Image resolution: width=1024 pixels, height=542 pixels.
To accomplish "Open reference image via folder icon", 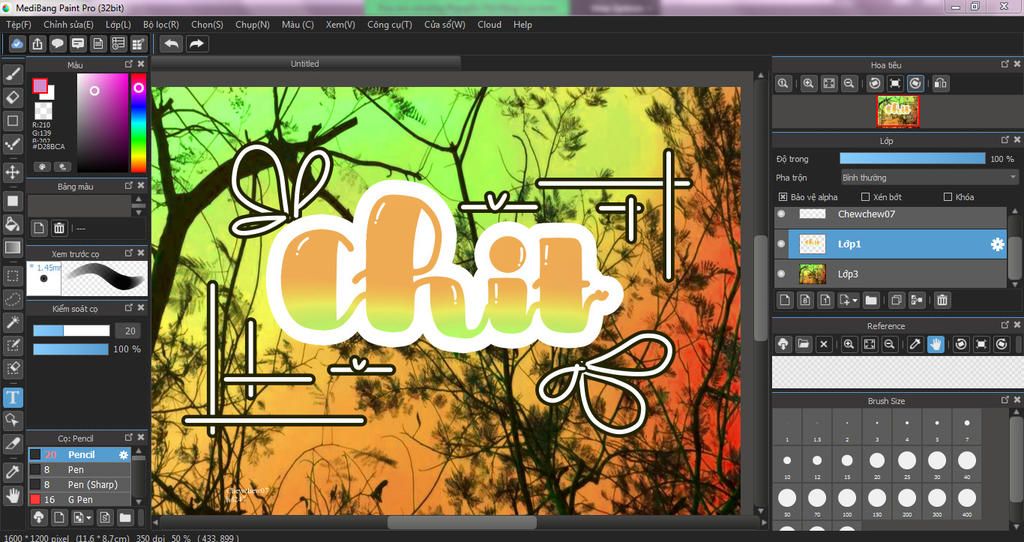I will point(803,344).
